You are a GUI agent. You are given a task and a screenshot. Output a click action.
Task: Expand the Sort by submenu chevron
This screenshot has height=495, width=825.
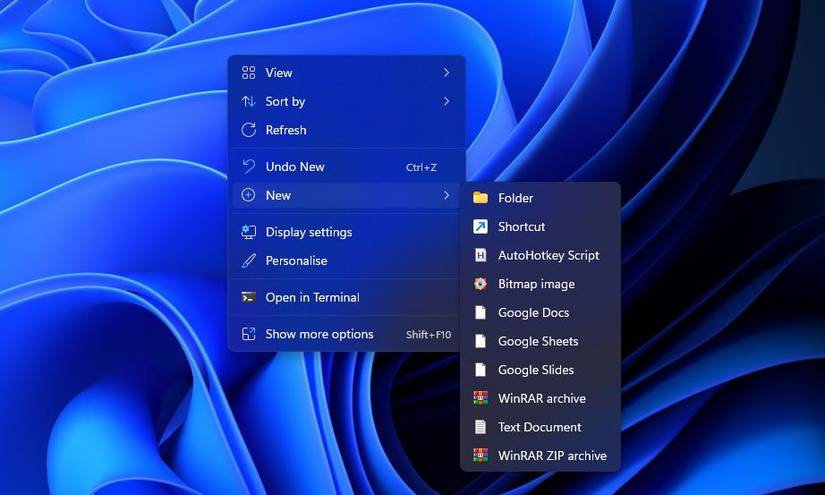tap(446, 101)
